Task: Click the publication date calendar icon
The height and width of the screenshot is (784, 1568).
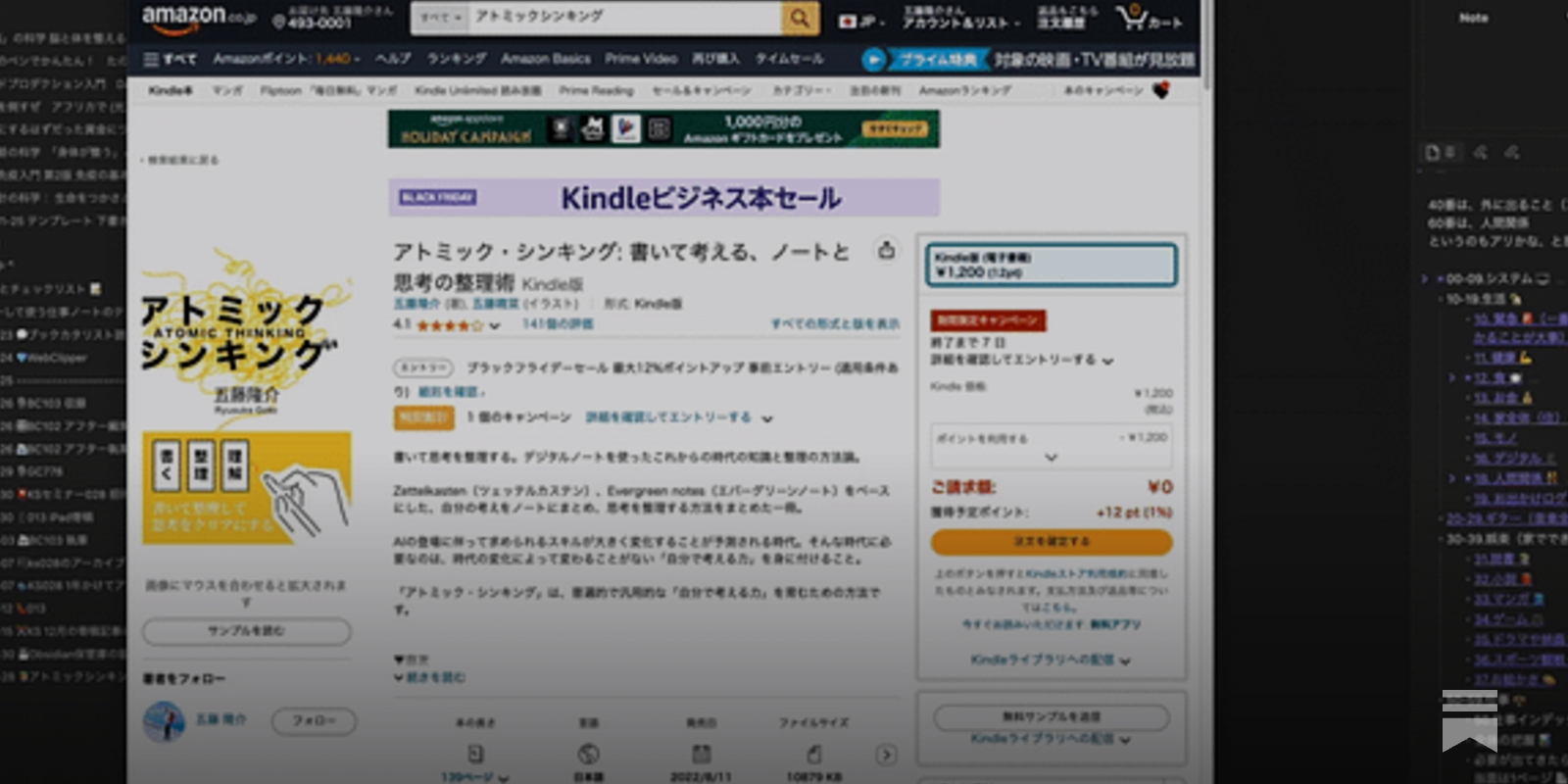Action: click(701, 754)
